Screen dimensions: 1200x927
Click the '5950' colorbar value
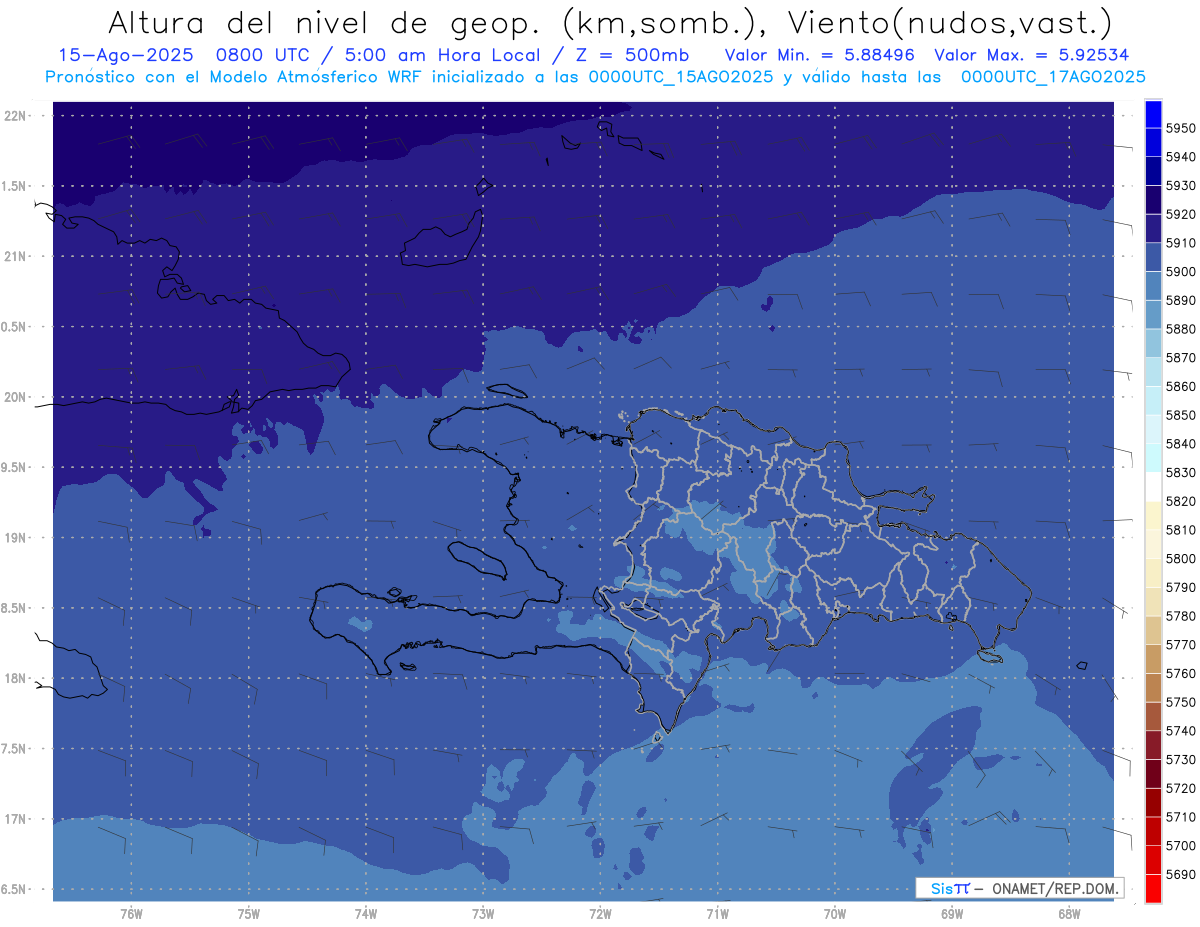tap(1180, 128)
